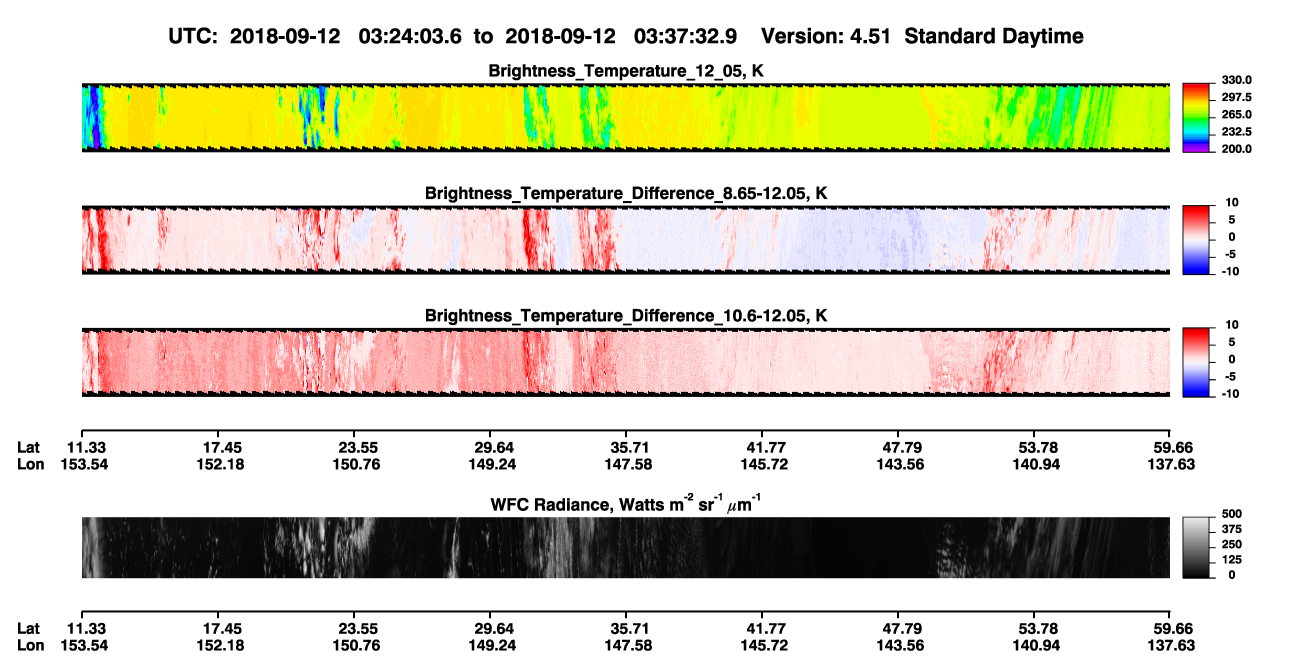Click the Brightness_Temperature_12_05 panel title
The image size is (1300, 667).
point(626,71)
